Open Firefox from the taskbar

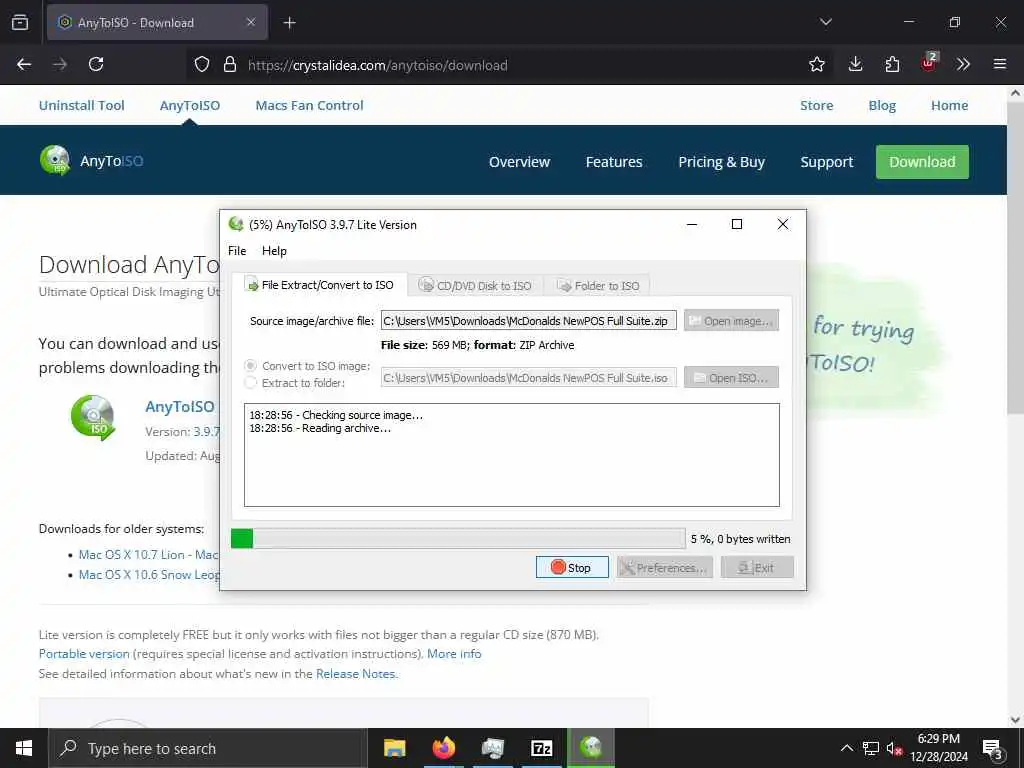443,748
